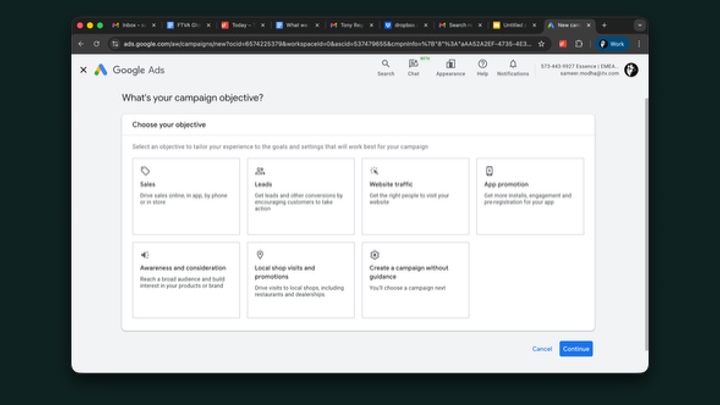Switch to the Search Gmail tab
Viewport: 720px width, 405px height.
pos(460,25)
